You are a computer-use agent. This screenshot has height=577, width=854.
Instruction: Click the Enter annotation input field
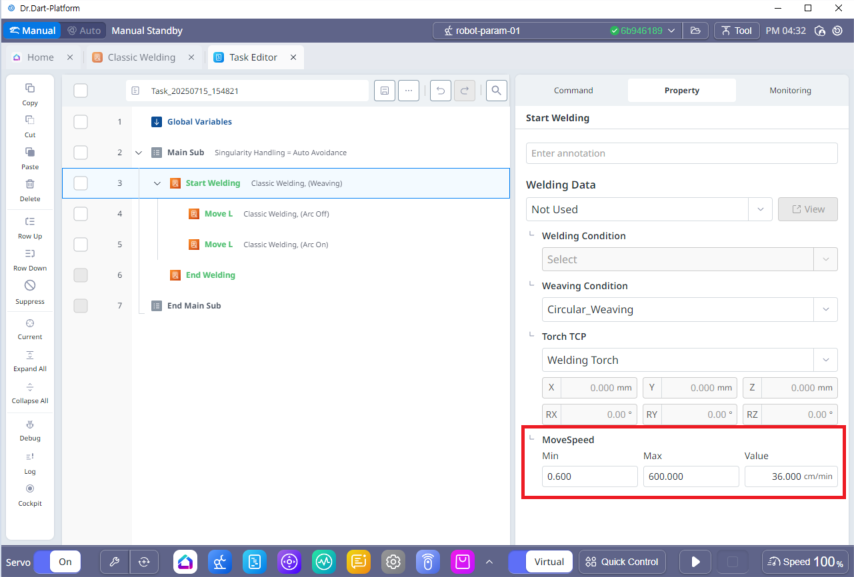coord(681,153)
